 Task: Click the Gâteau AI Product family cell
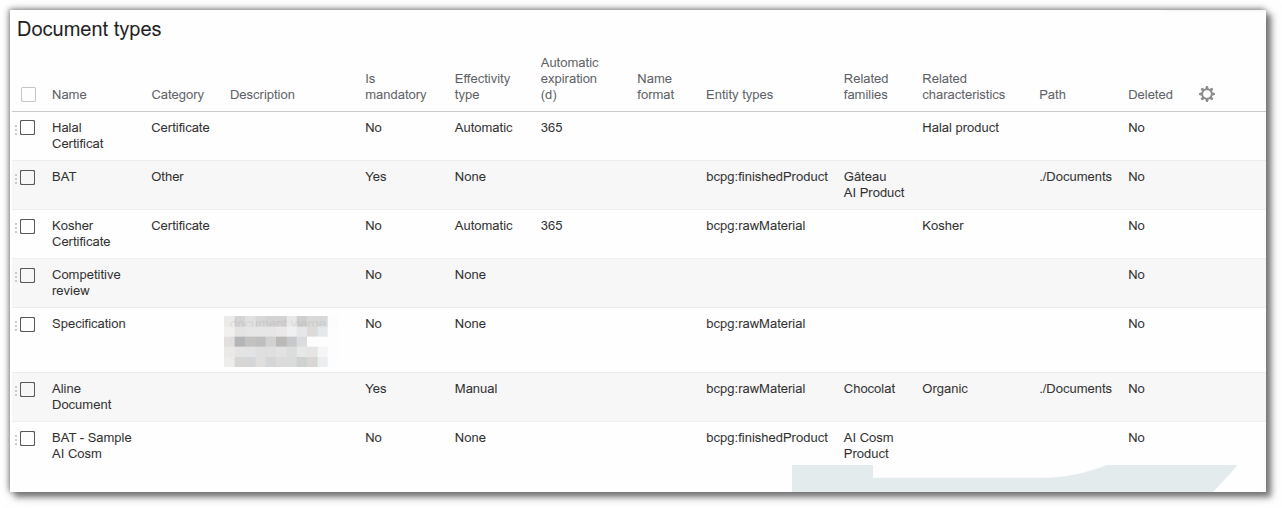click(x=874, y=185)
